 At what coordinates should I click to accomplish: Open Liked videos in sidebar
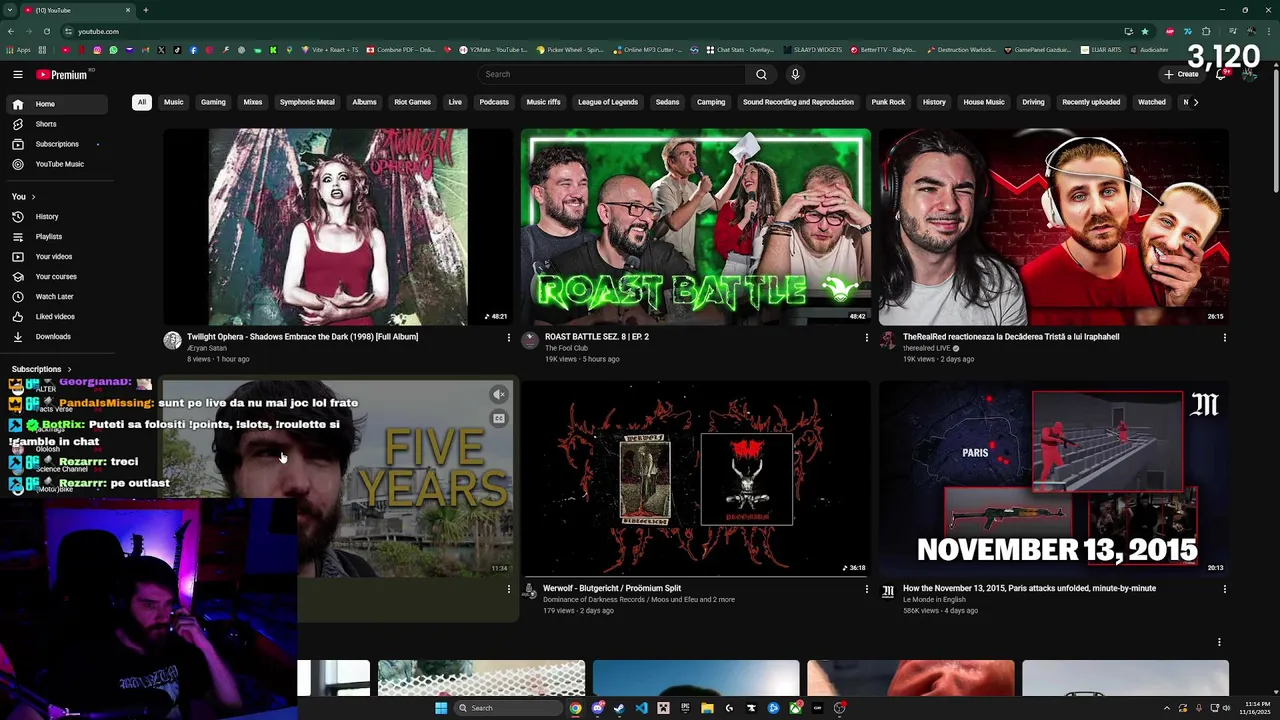pos(55,317)
